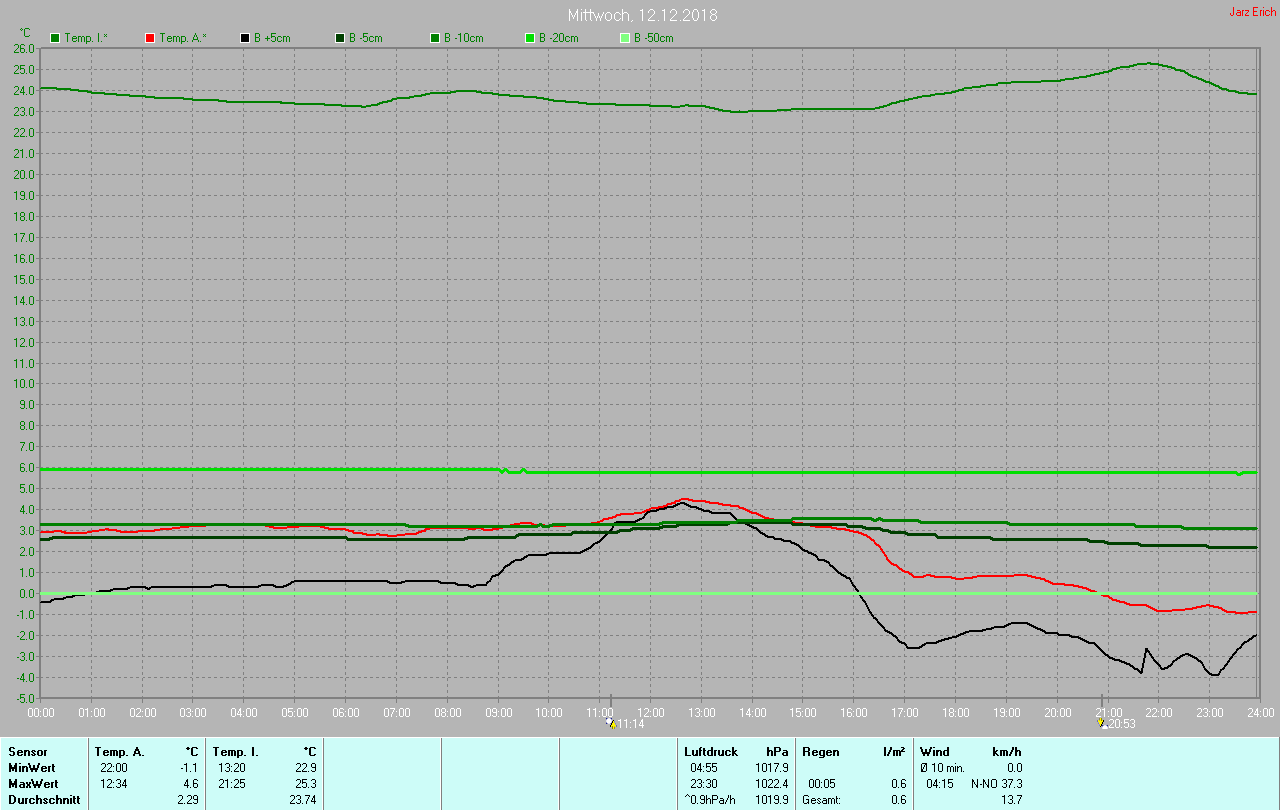
Task: Click the B -50cm light green legend square
Action: pos(625,38)
